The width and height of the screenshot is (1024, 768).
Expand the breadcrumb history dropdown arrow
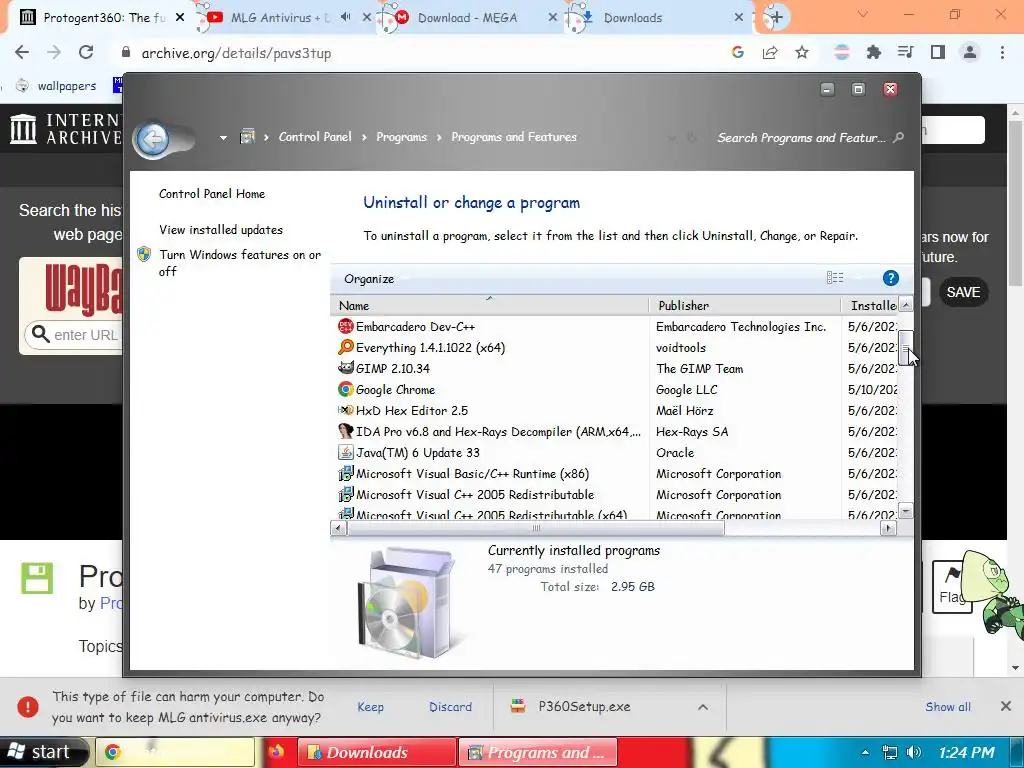[223, 138]
